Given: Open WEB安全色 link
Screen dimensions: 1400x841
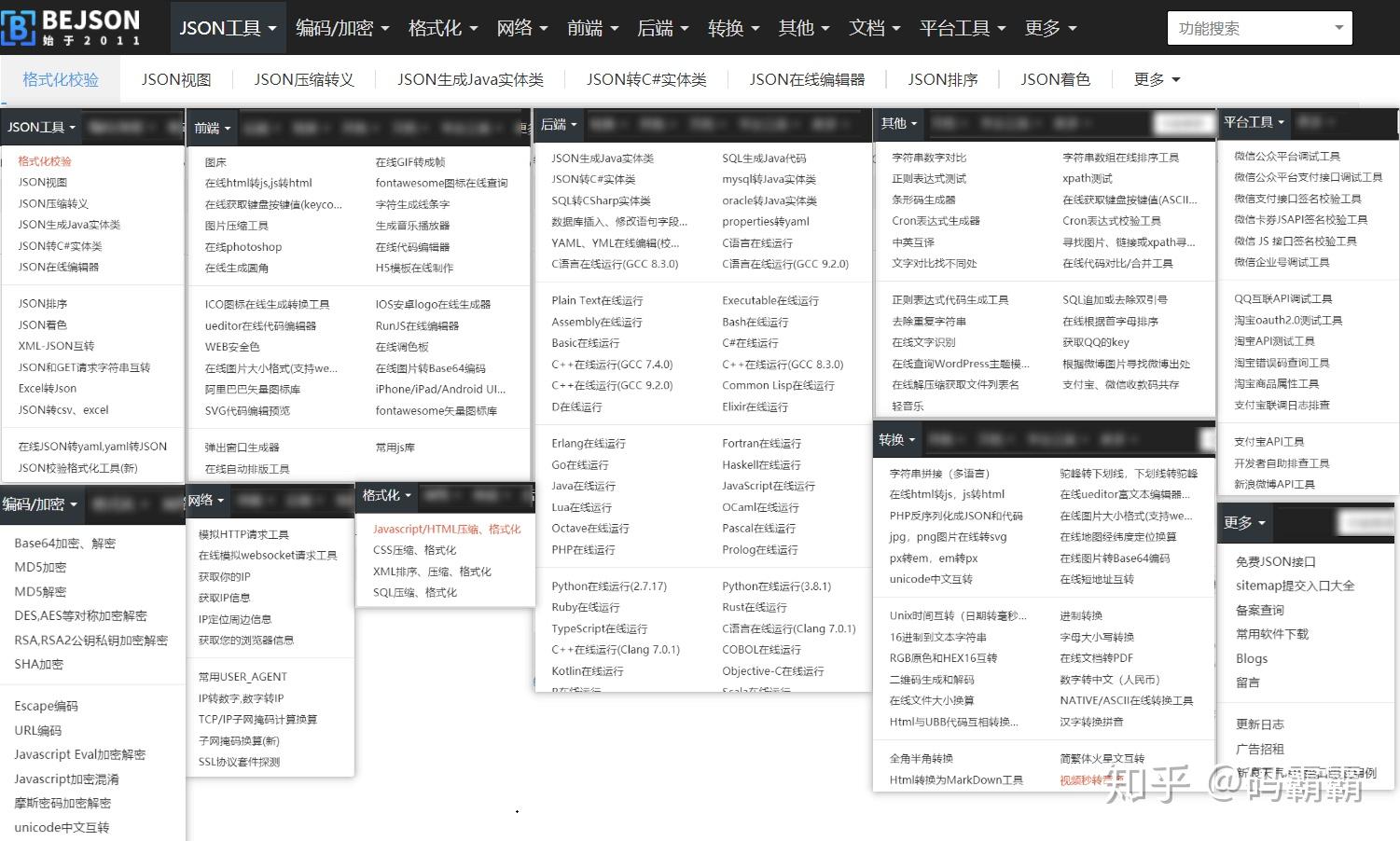Looking at the screenshot, I should [x=232, y=347].
